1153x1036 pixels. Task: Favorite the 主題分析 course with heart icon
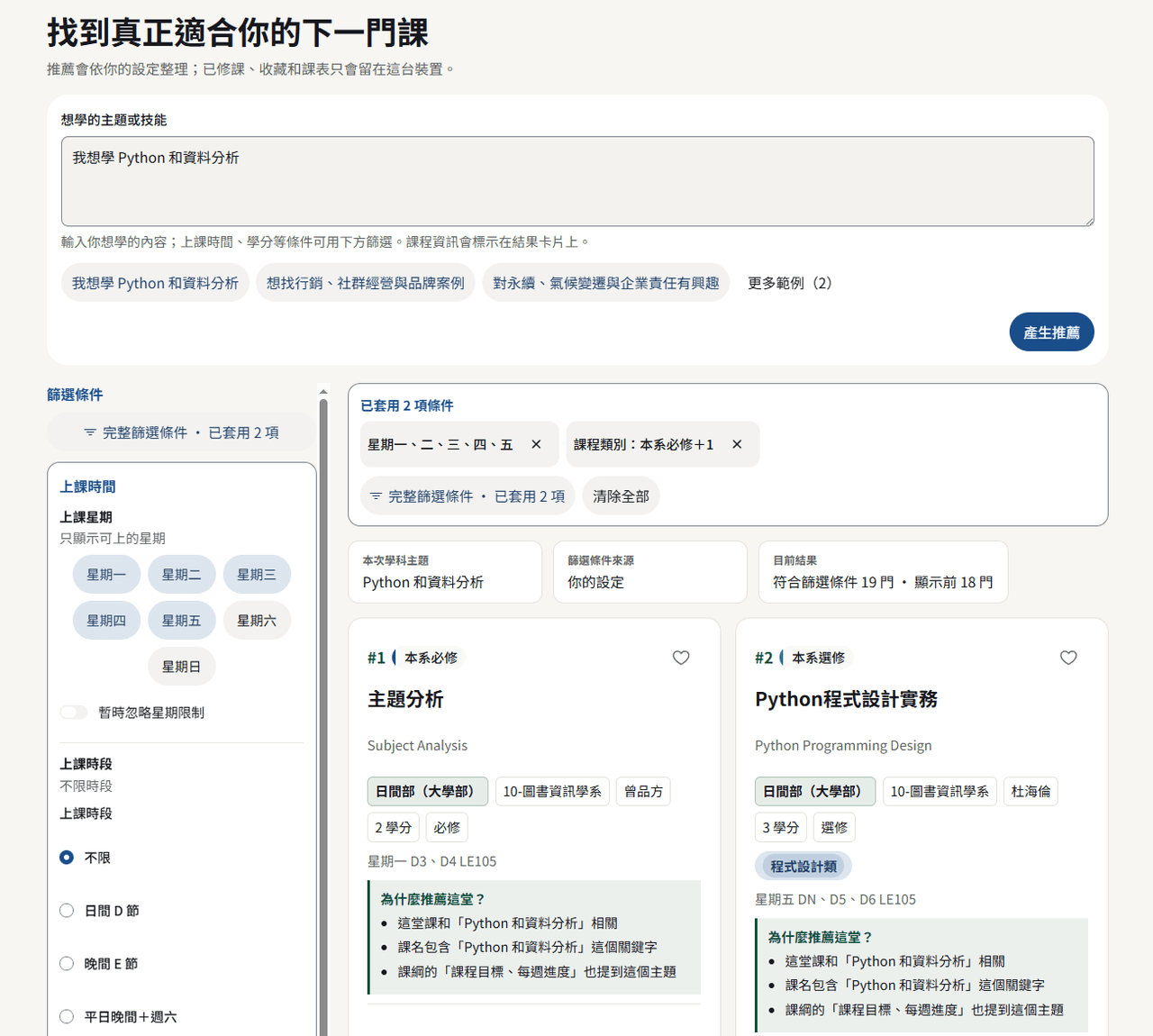click(681, 658)
